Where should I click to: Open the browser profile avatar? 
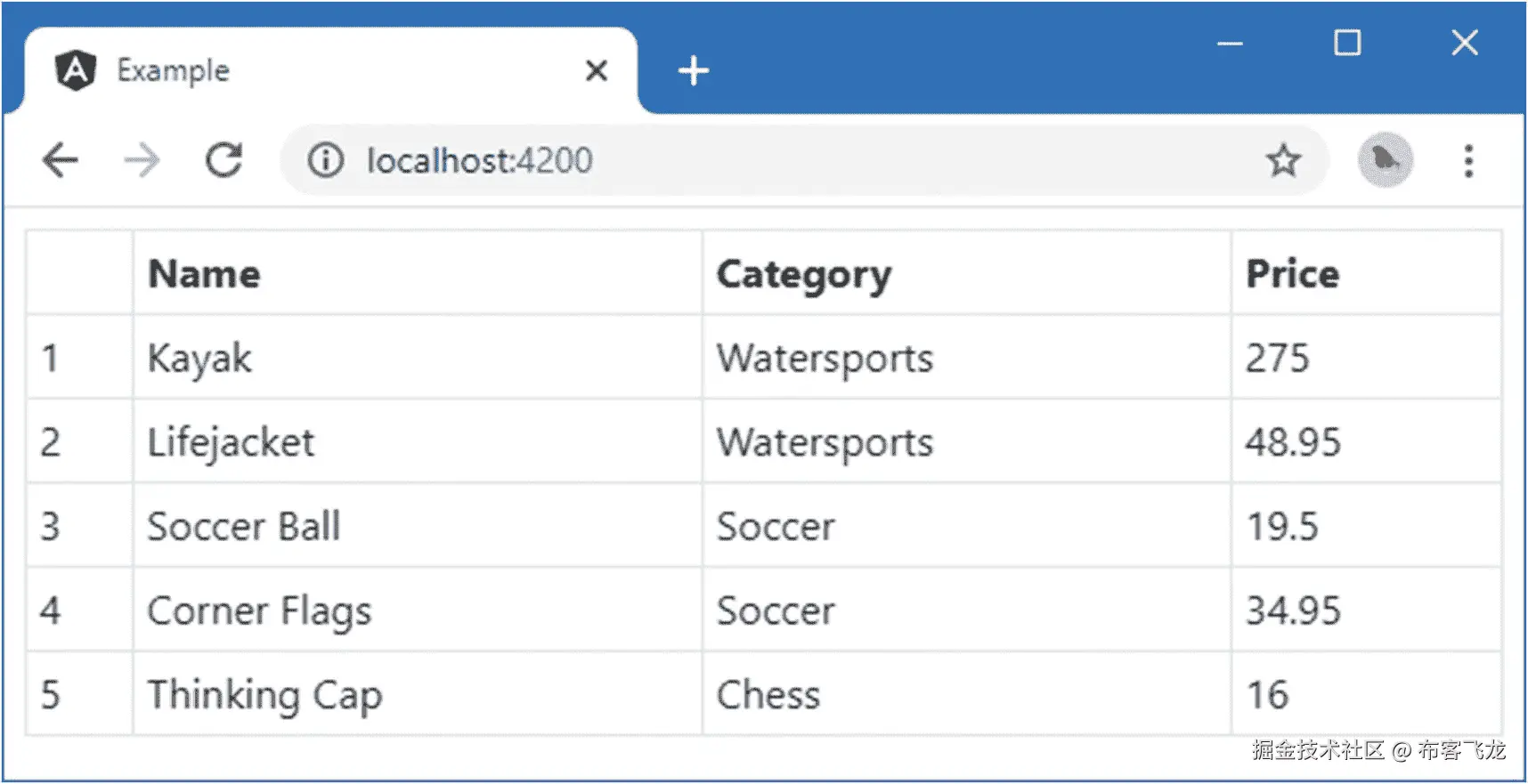[1385, 160]
